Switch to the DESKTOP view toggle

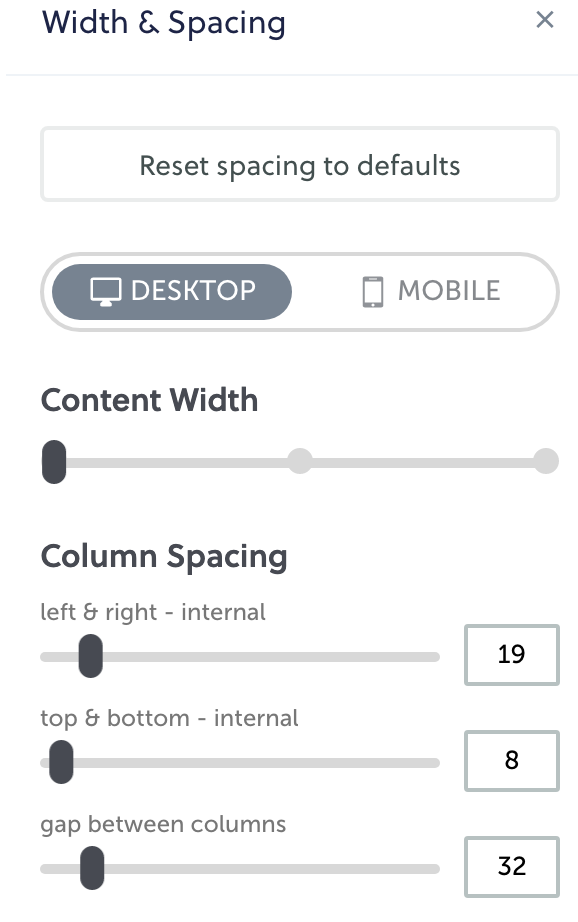[172, 292]
